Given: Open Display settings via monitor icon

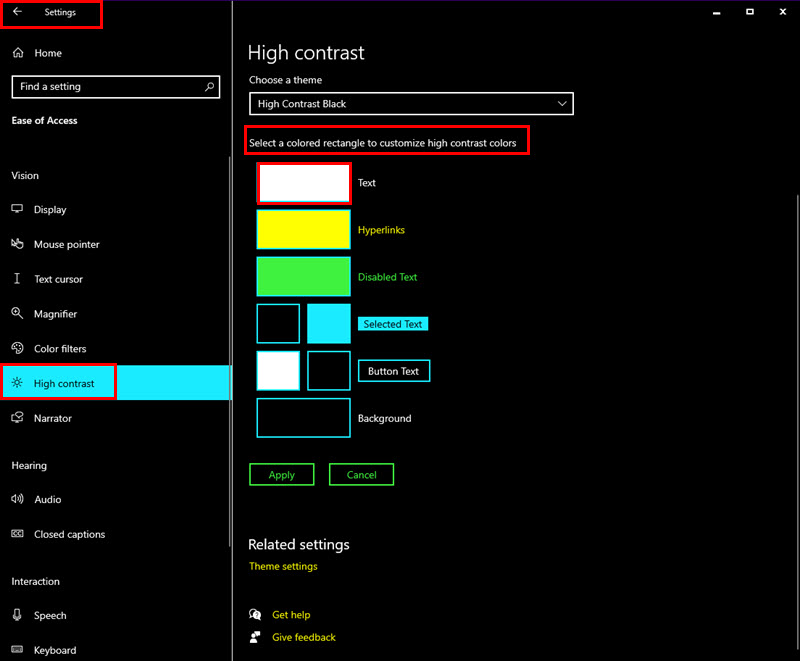Looking at the screenshot, I should [x=17, y=209].
